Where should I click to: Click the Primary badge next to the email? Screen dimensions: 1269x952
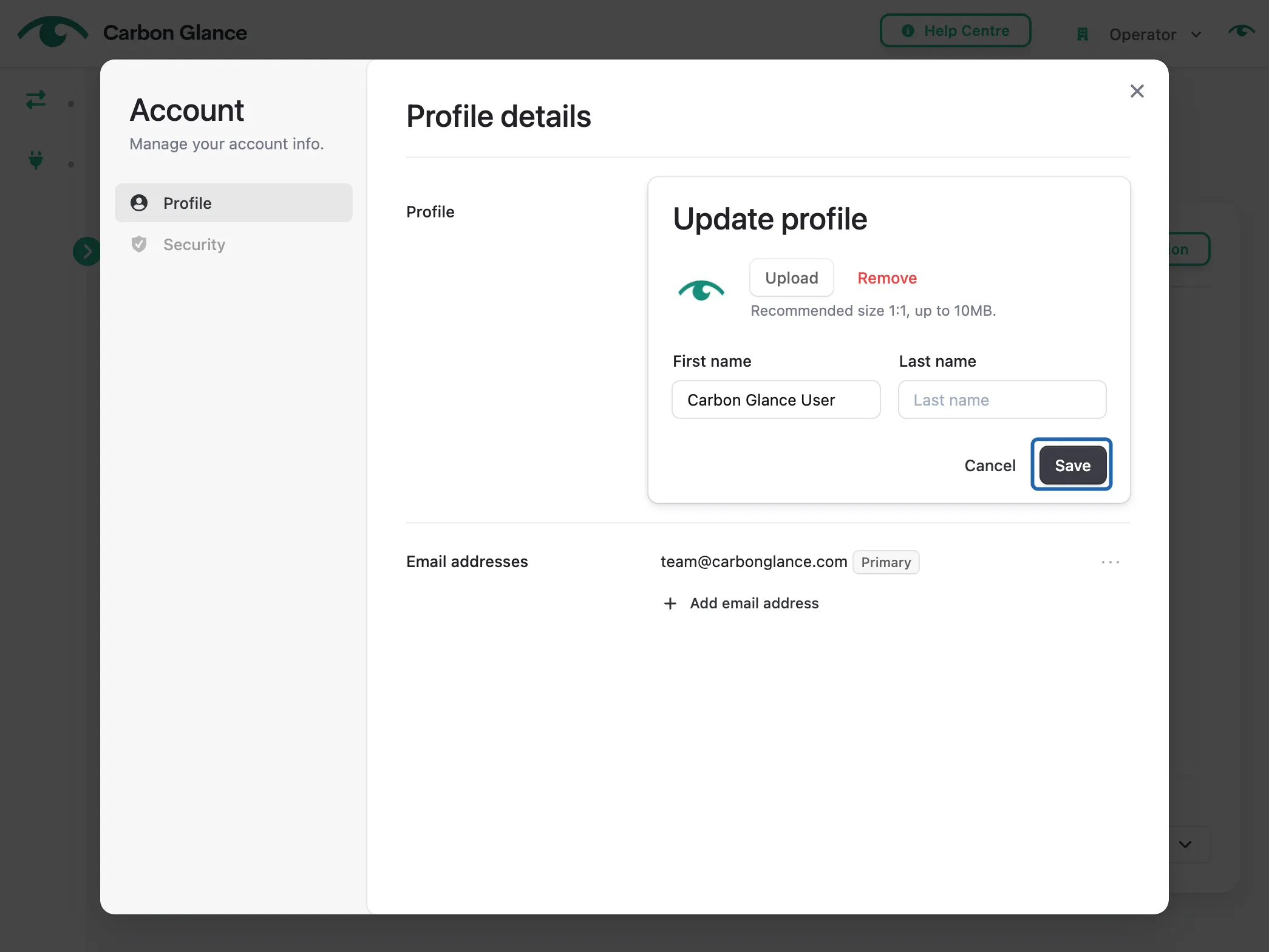(885, 562)
